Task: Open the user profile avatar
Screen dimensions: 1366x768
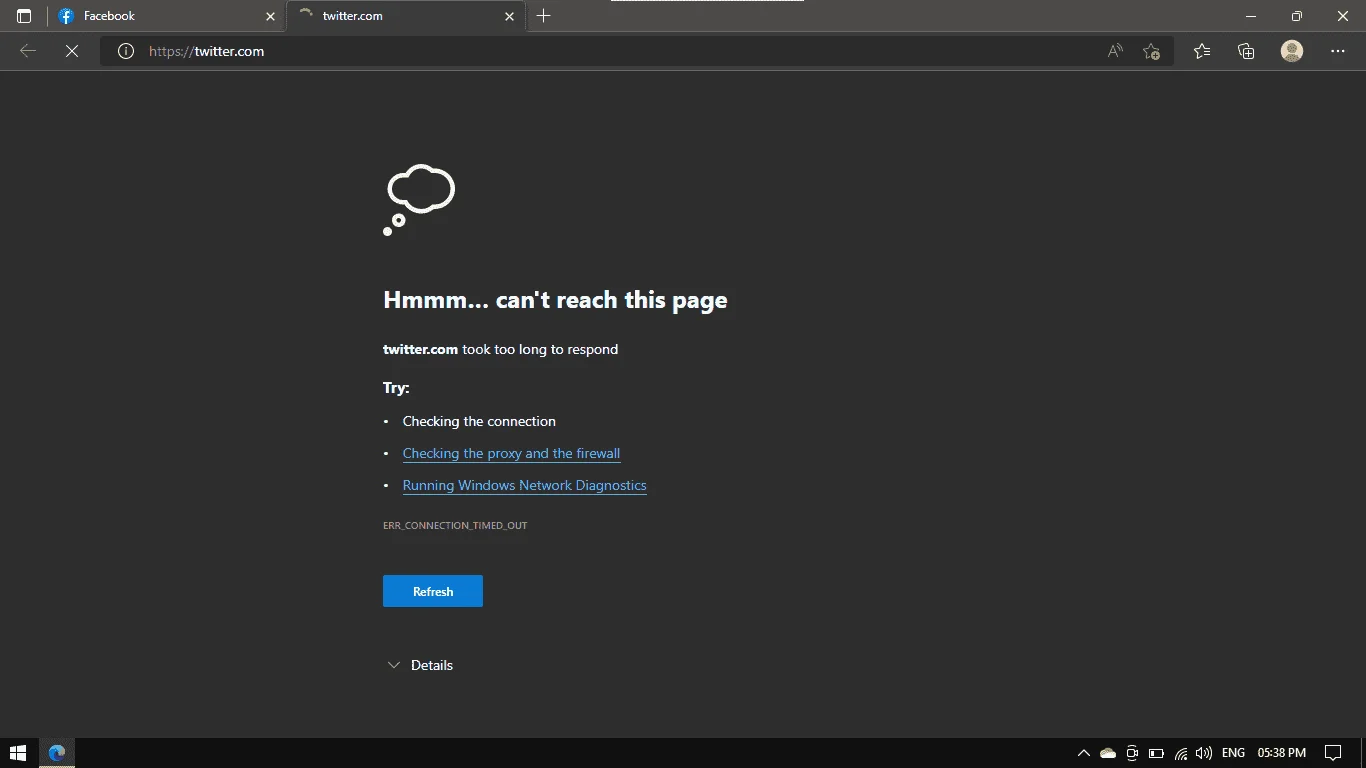Action: pyautogui.click(x=1292, y=51)
